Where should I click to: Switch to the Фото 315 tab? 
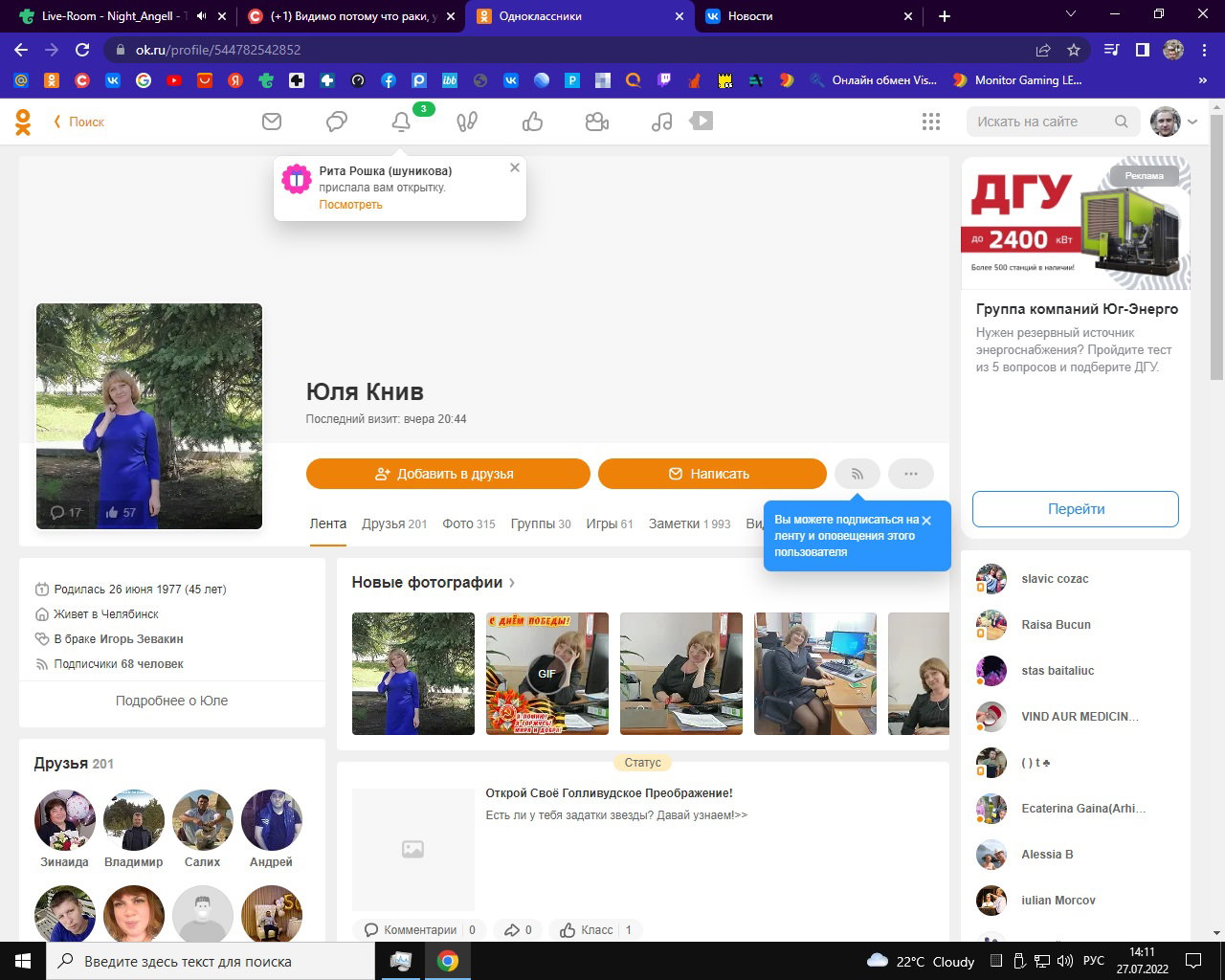[469, 523]
